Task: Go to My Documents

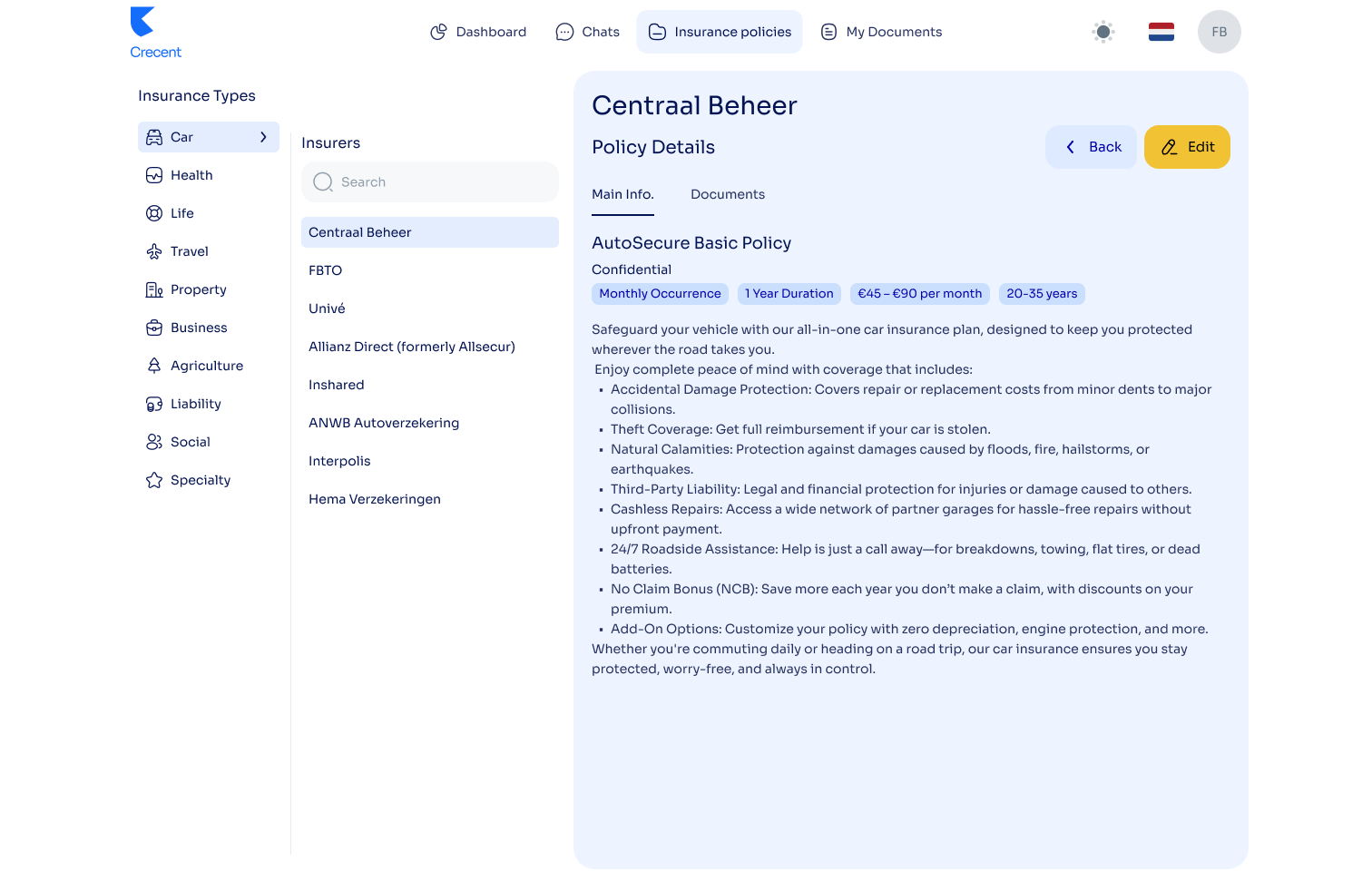Action: coord(881,32)
